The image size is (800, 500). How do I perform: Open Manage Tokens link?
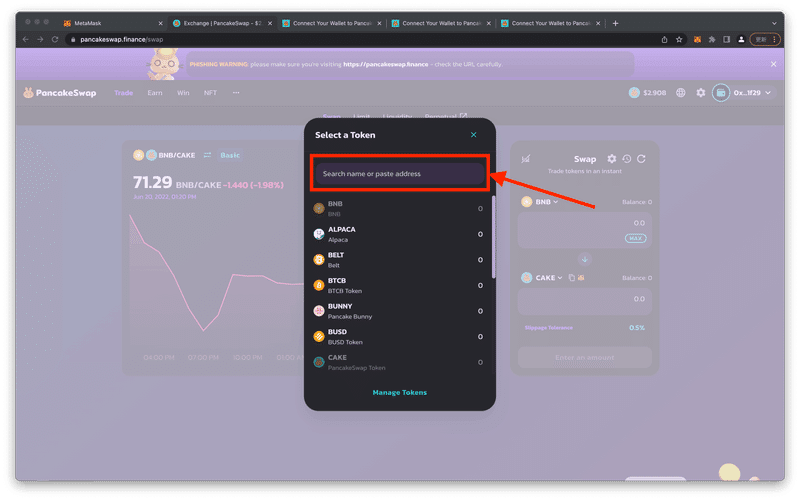(x=399, y=392)
